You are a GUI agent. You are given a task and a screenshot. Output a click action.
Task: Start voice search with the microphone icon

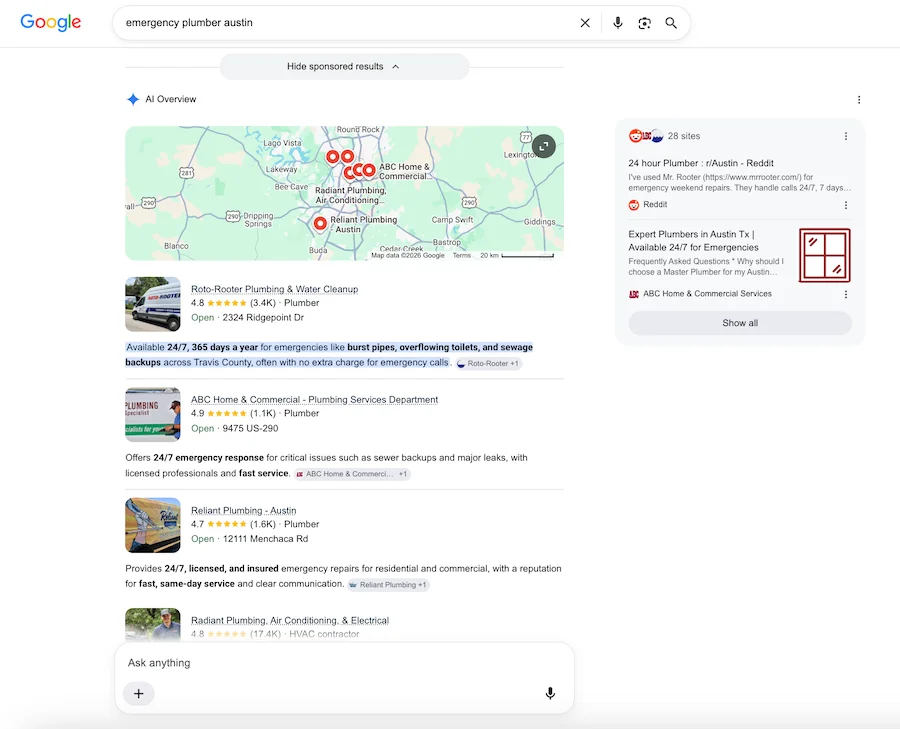[x=618, y=23]
